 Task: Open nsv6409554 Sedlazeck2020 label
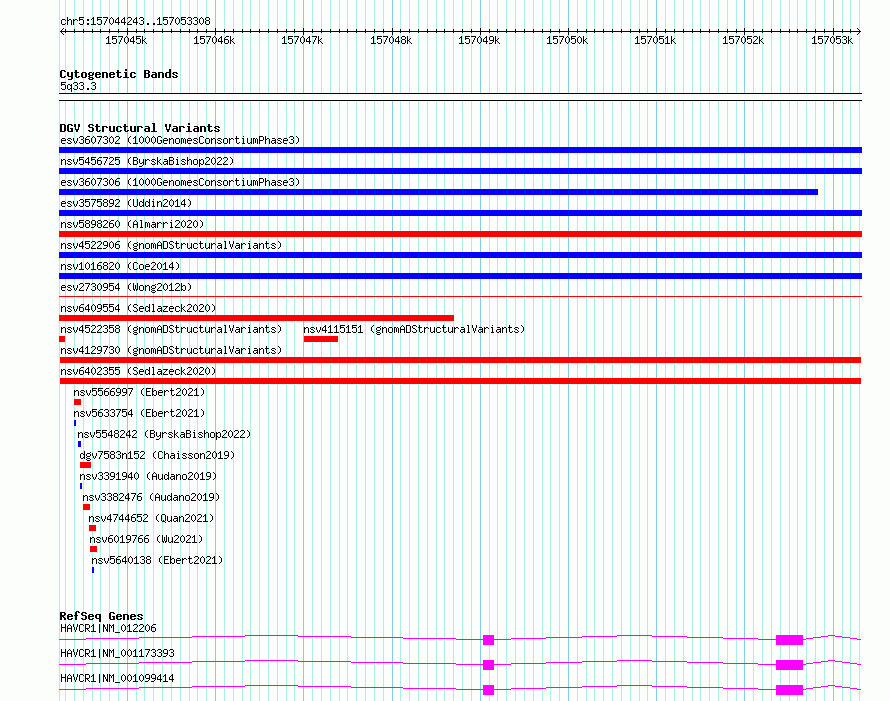click(x=138, y=308)
